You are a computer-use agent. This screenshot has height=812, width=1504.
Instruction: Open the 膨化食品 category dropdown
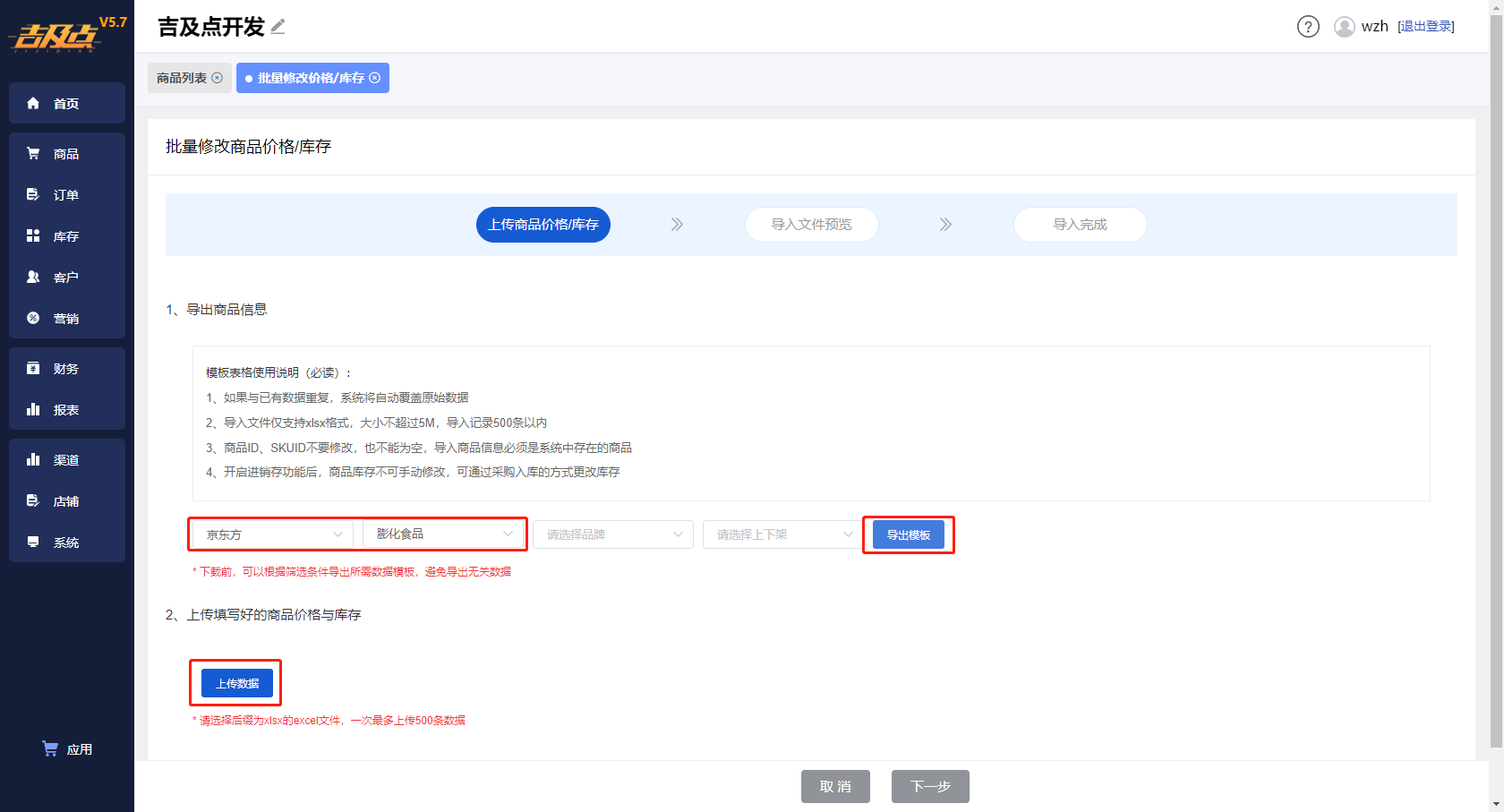443,534
